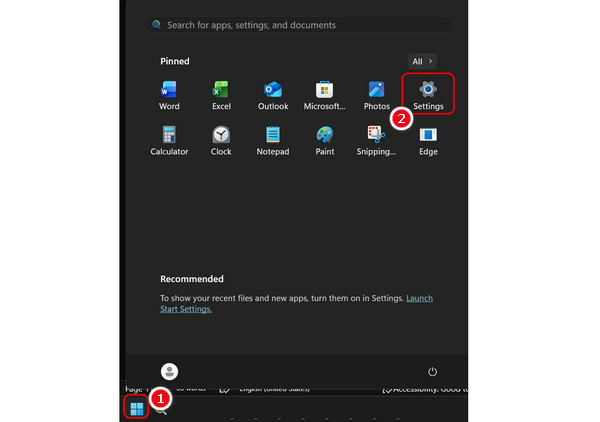Click the Start menu search field

click(298, 25)
